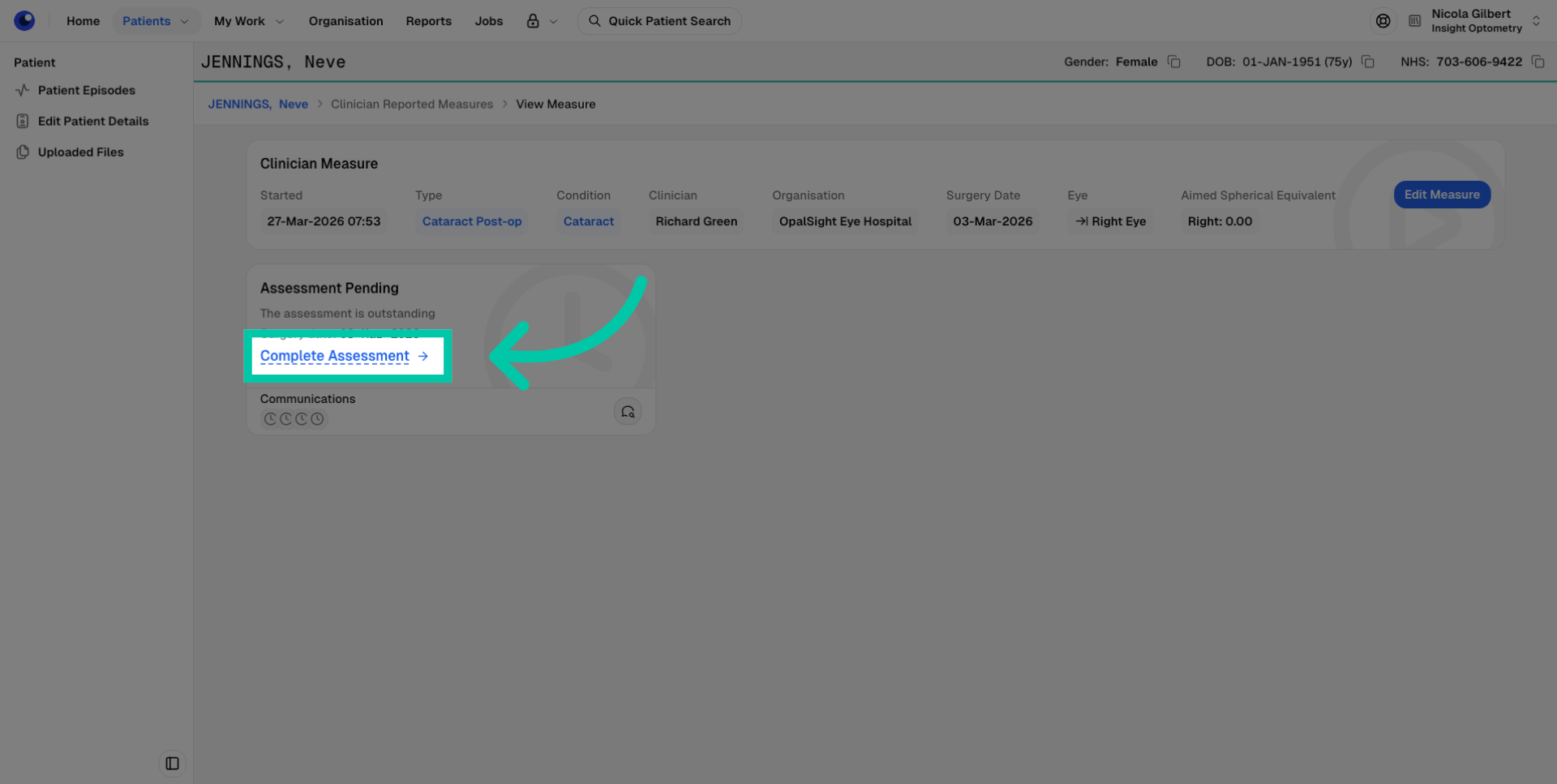This screenshot has height=784, width=1557.
Task: Click the communications clock icons group
Action: tap(294, 419)
